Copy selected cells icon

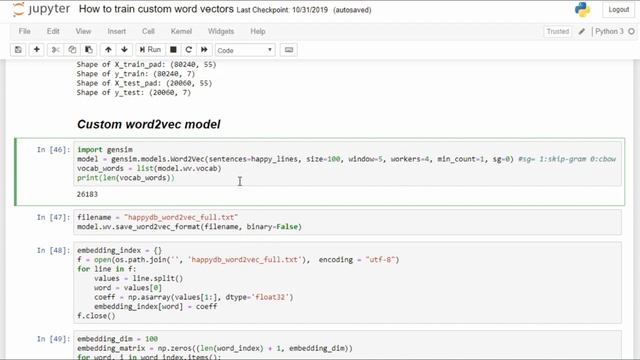72,50
